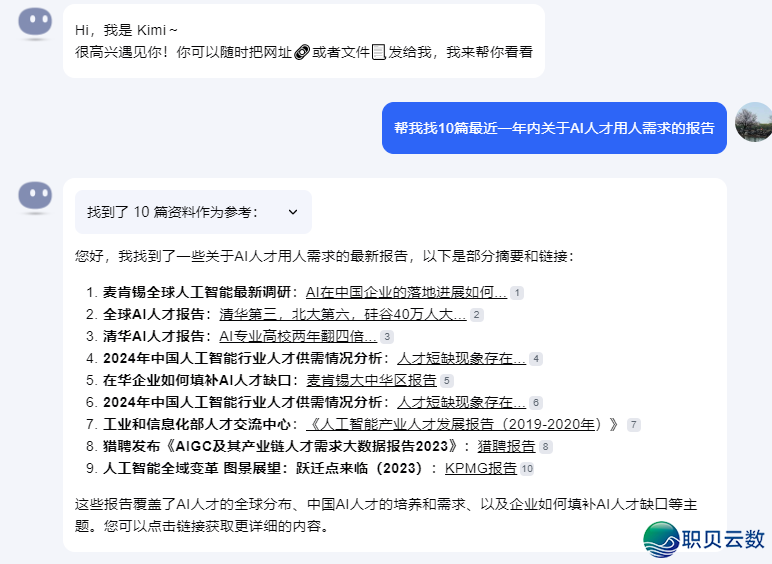Open the 'KPMG报告' link
This screenshot has height=564, width=772.
[x=481, y=468]
